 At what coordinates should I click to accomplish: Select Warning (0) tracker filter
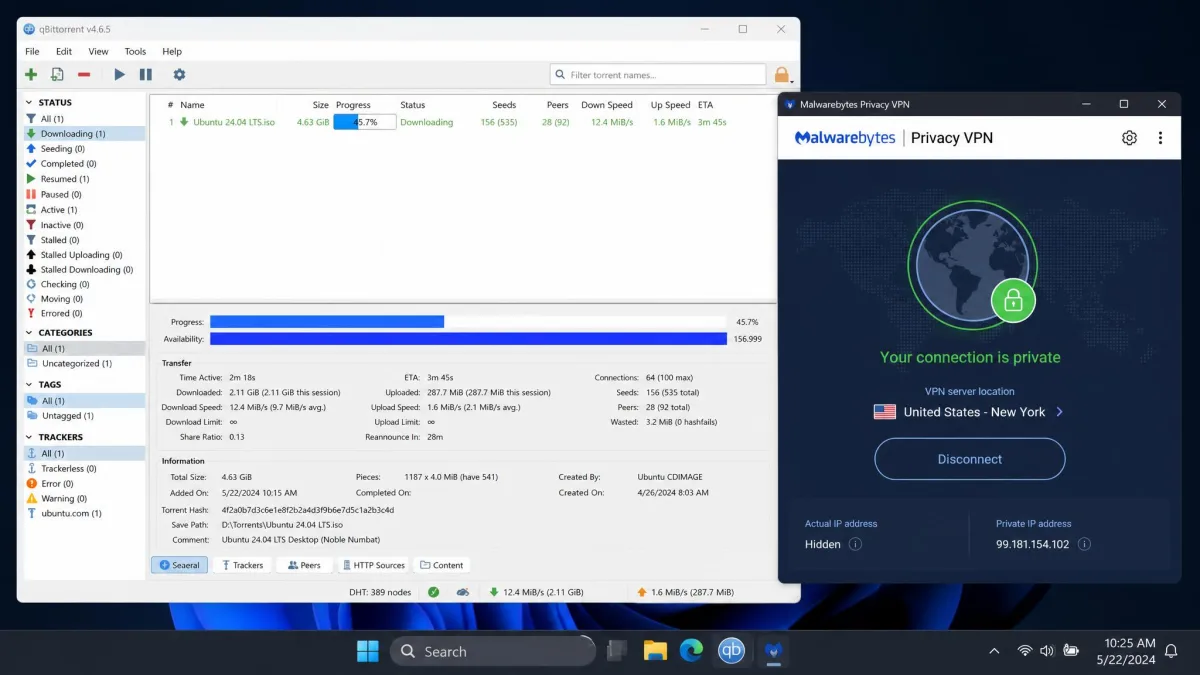(86, 498)
